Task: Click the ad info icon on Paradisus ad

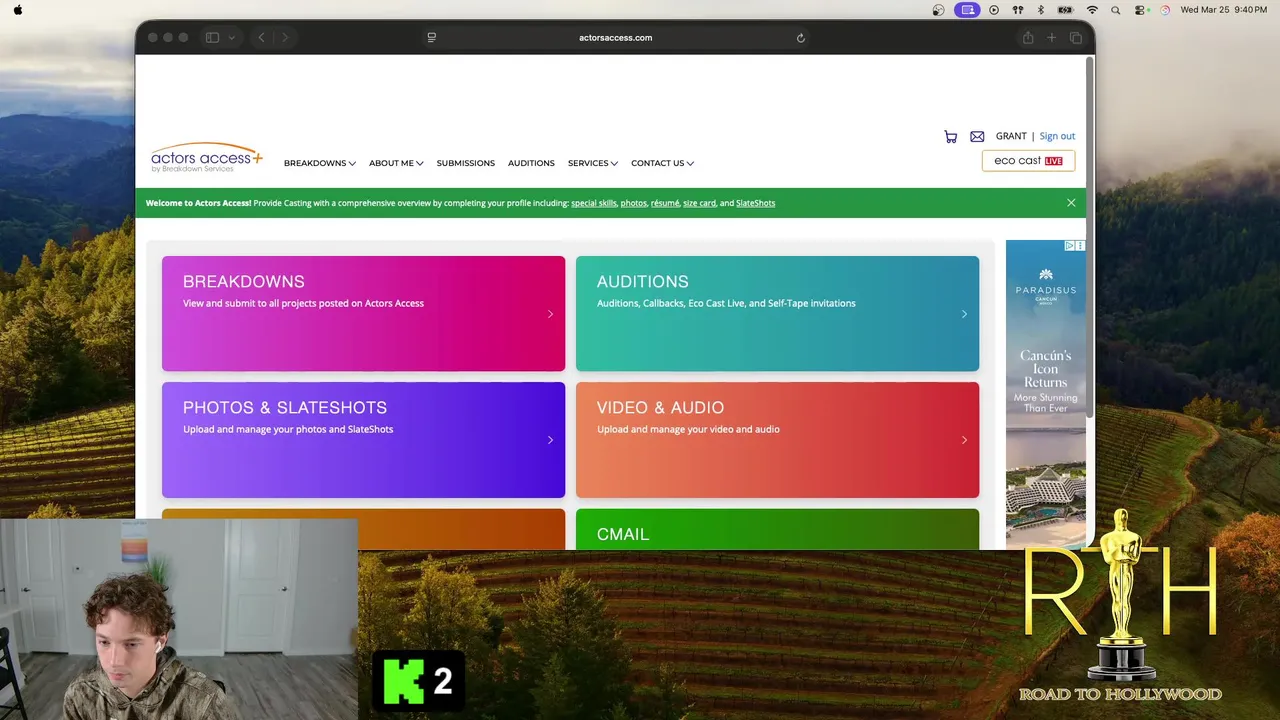Action: point(1069,245)
